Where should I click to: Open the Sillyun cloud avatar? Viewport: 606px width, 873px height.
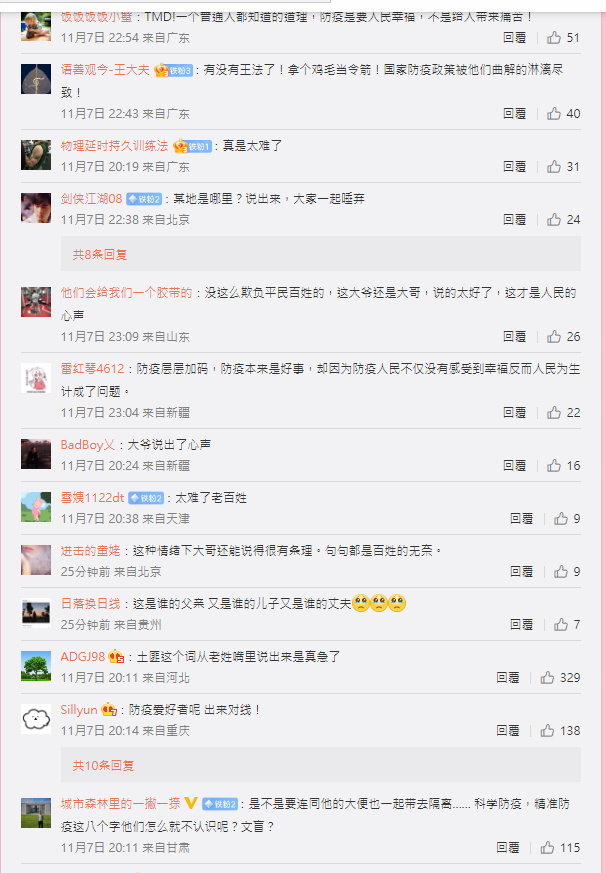pyautogui.click(x=36, y=719)
